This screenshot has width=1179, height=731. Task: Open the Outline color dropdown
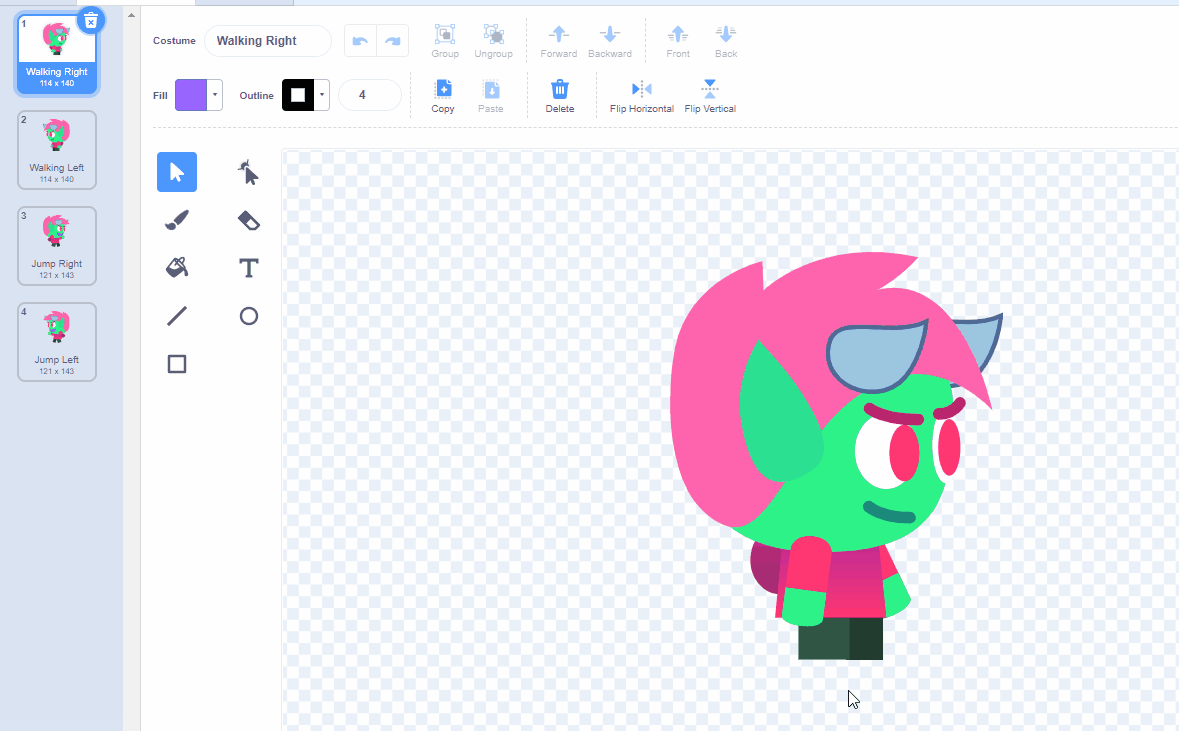coord(322,96)
